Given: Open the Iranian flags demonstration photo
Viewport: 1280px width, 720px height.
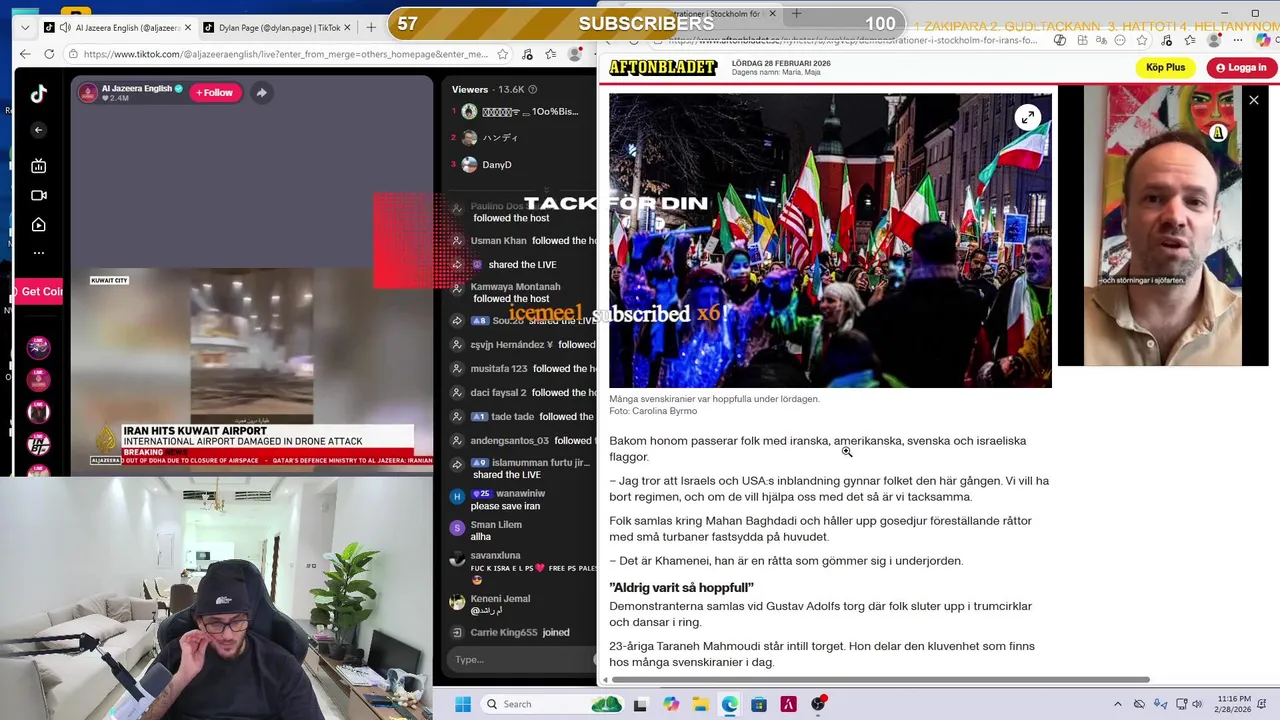Looking at the screenshot, I should [x=830, y=240].
